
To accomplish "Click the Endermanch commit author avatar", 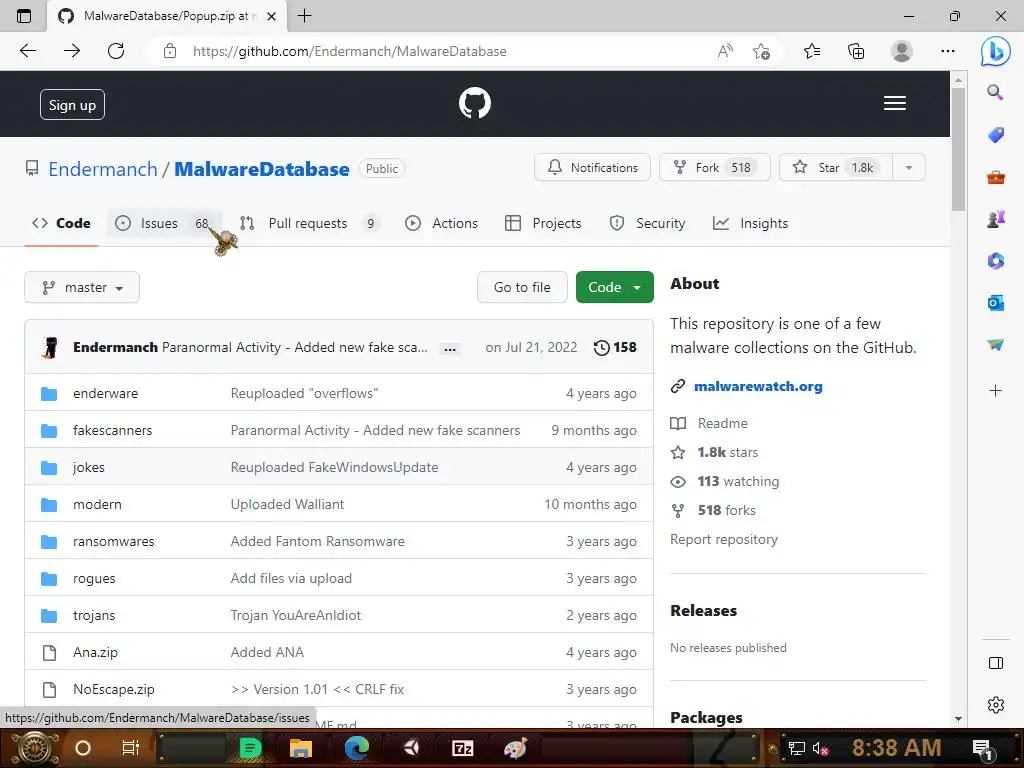I will [x=50, y=347].
